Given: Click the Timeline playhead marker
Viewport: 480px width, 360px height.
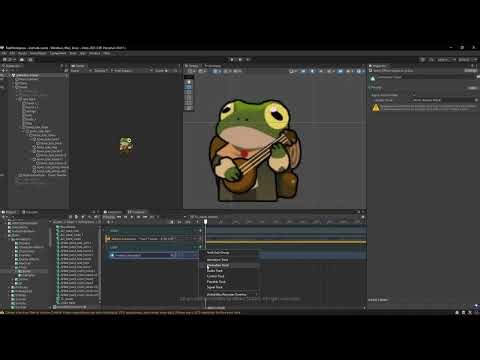Looking at the screenshot, I should [206, 222].
